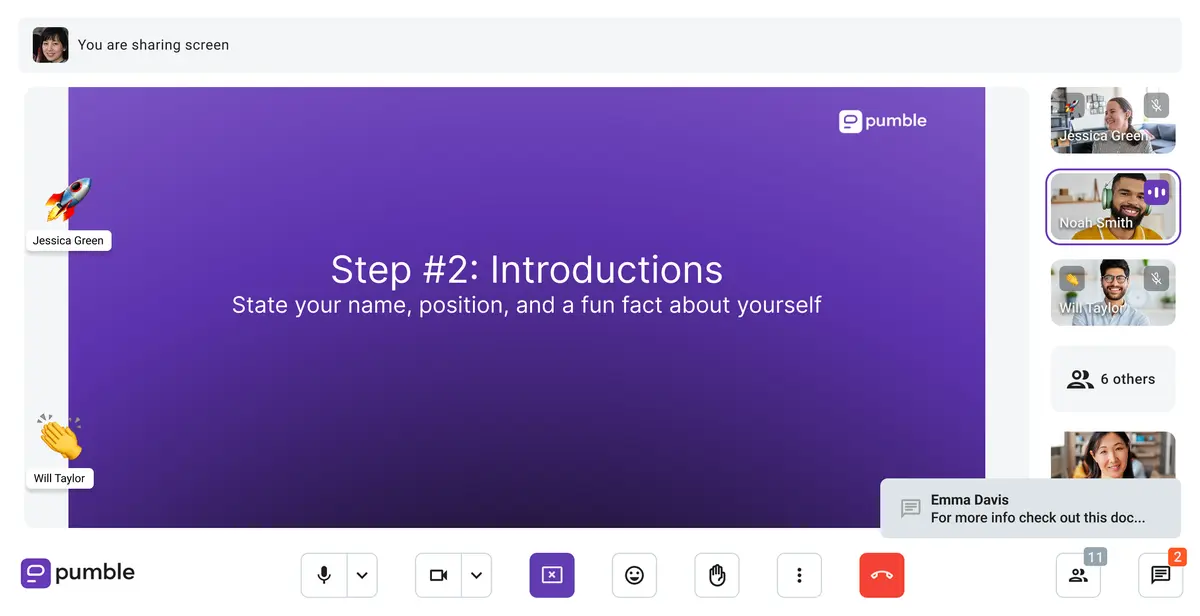
Task: Stop sharing your screen
Action: coord(552,575)
